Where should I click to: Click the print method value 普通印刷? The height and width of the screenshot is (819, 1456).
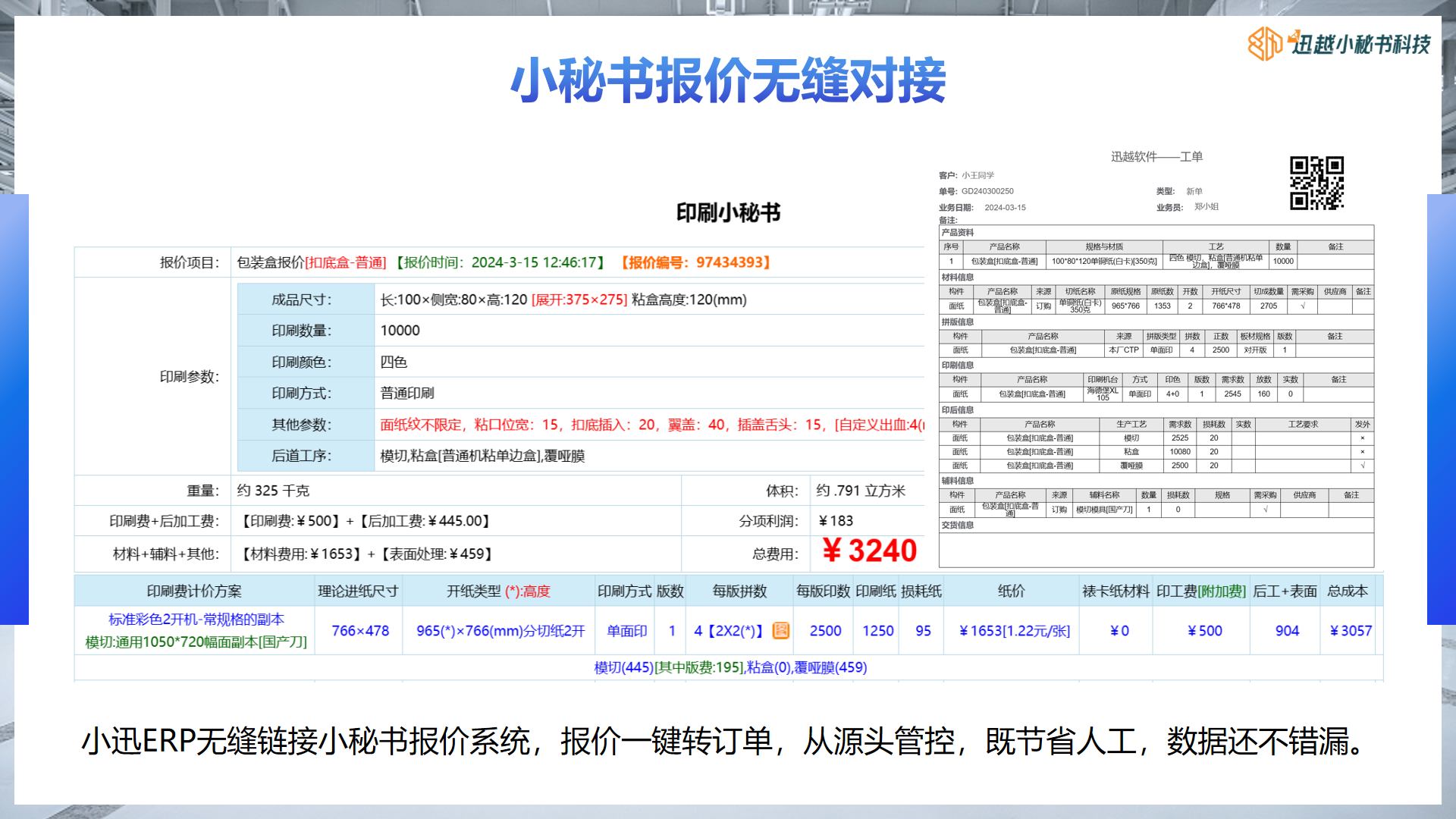pos(407,393)
